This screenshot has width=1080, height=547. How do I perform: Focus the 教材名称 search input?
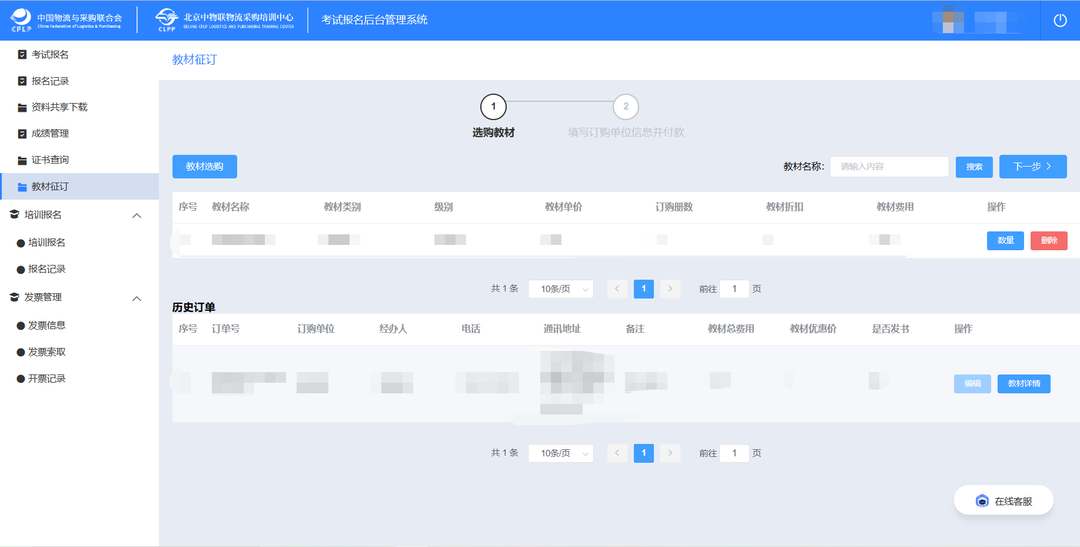[889, 167]
